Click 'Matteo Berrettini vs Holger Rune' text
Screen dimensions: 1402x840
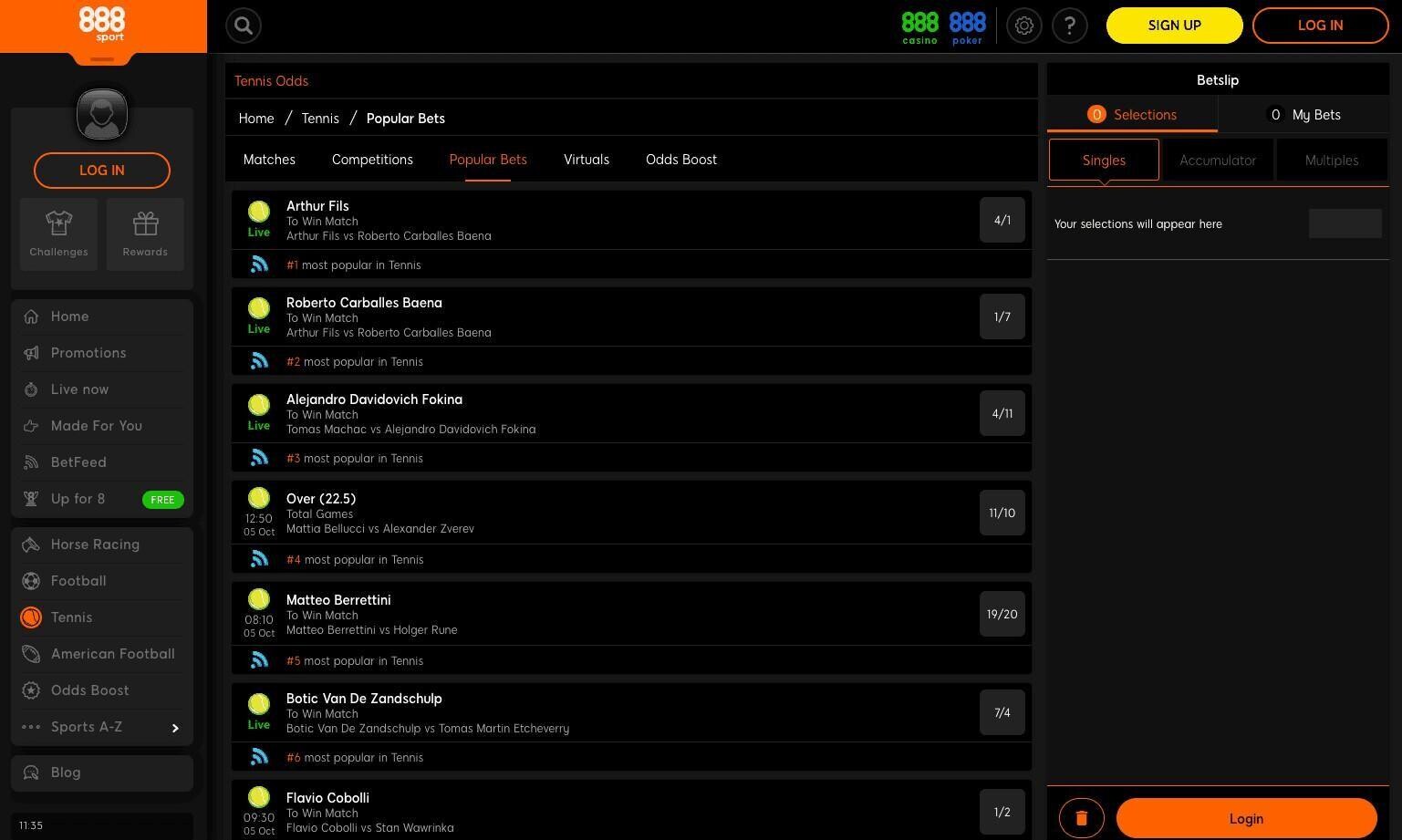point(372,630)
